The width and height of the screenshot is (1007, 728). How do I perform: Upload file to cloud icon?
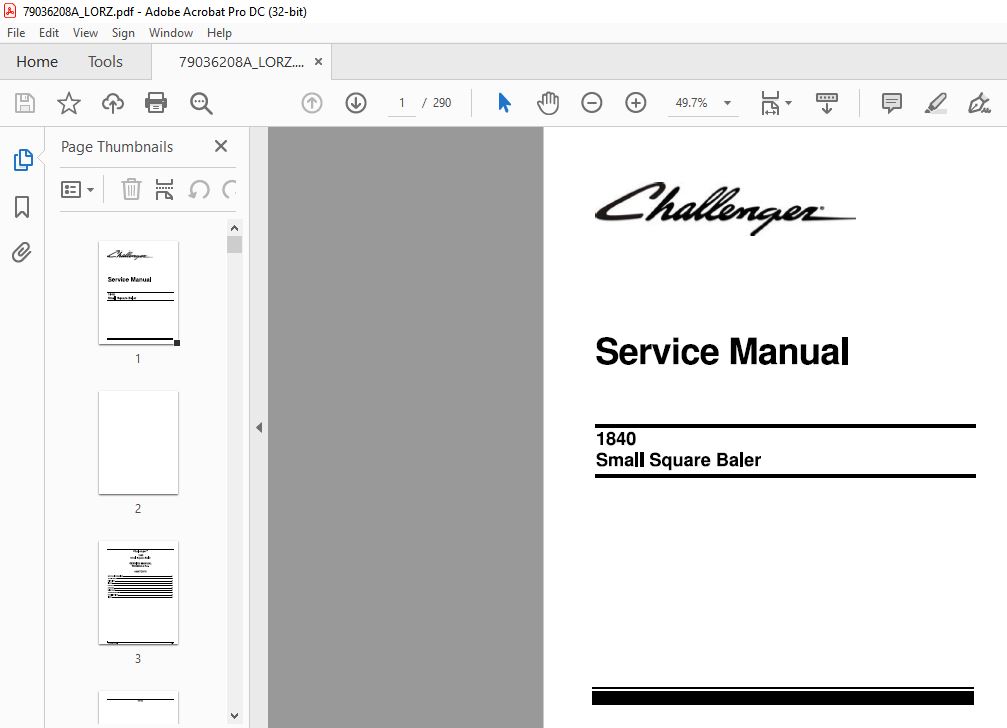click(x=112, y=103)
